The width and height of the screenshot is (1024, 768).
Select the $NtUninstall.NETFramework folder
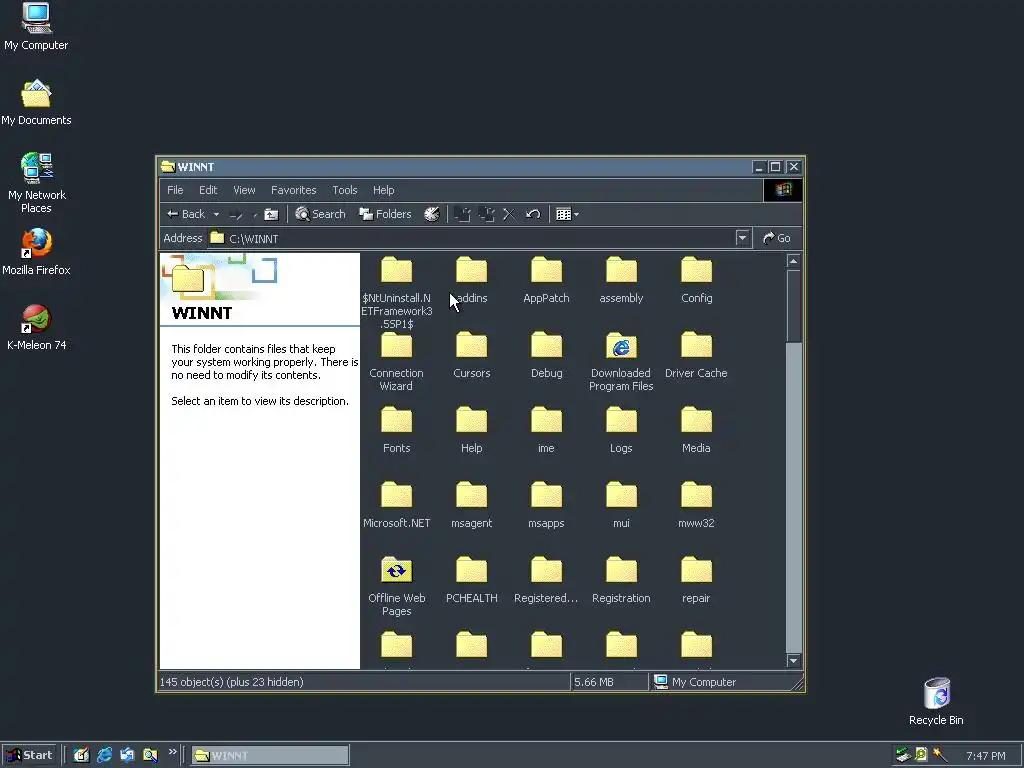(x=396, y=293)
